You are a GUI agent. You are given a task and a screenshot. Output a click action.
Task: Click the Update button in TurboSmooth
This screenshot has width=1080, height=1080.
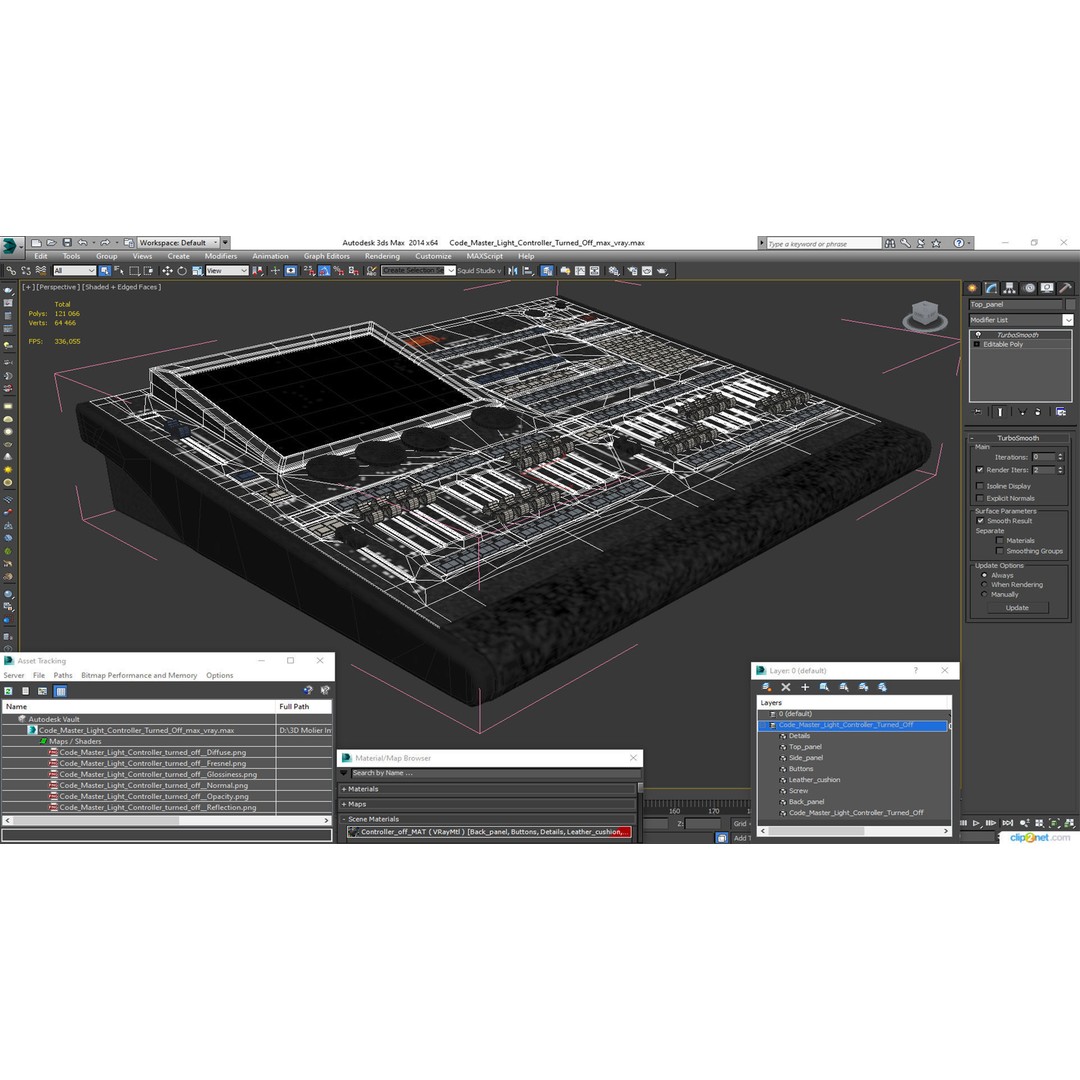[1017, 608]
